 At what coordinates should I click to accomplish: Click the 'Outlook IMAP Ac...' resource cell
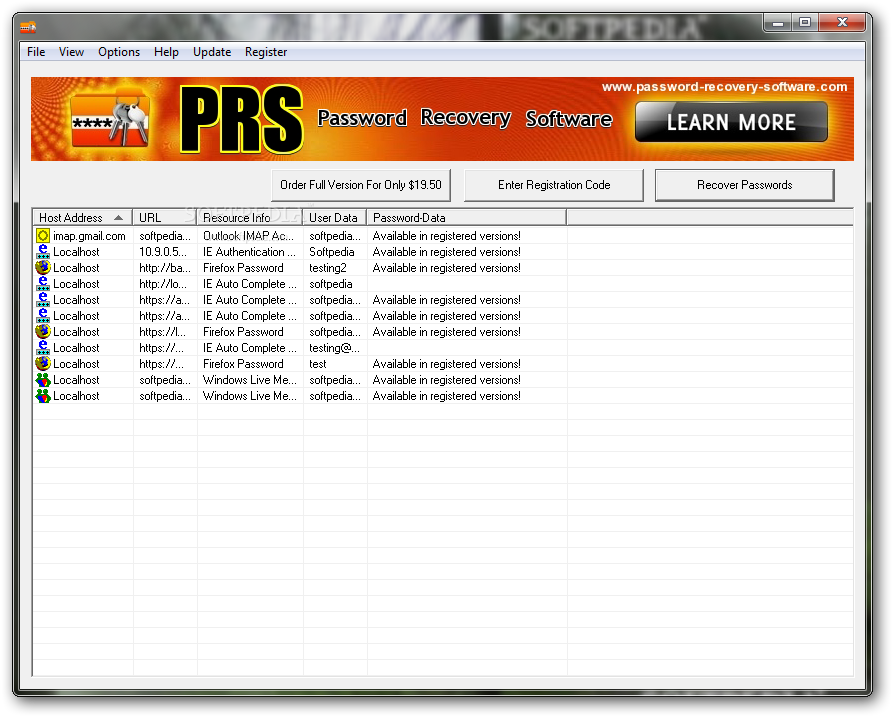[248, 236]
